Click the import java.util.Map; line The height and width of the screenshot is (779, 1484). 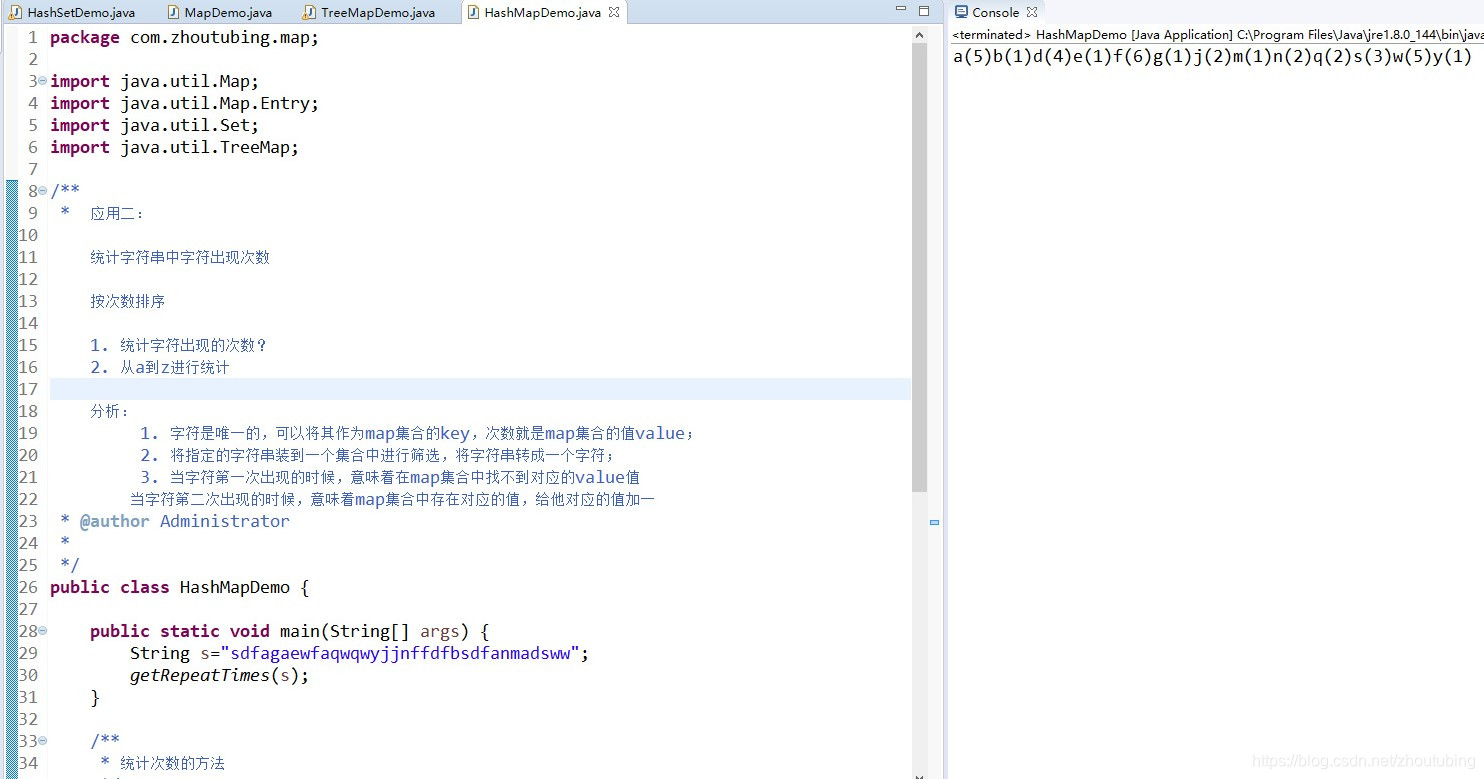tap(154, 81)
